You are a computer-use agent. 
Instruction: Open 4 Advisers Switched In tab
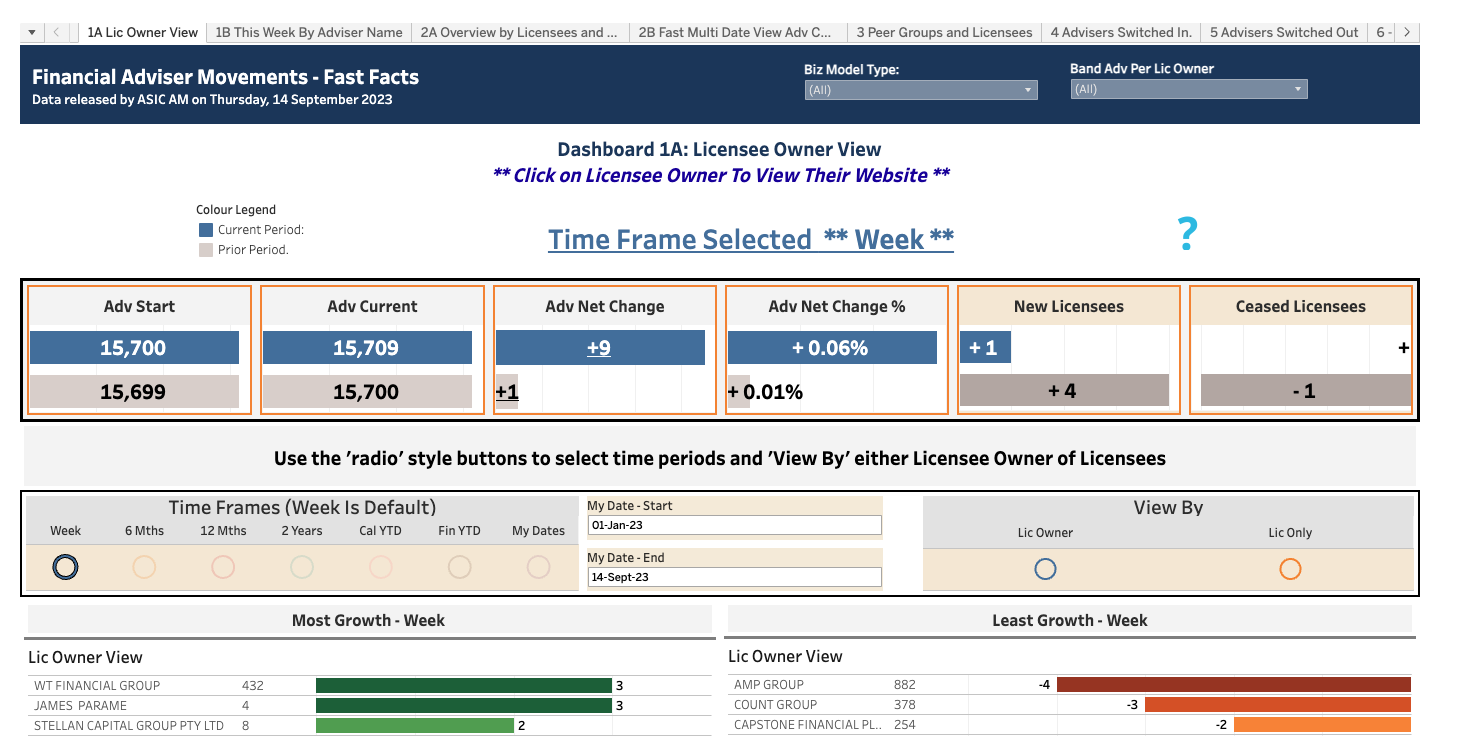tap(1121, 32)
